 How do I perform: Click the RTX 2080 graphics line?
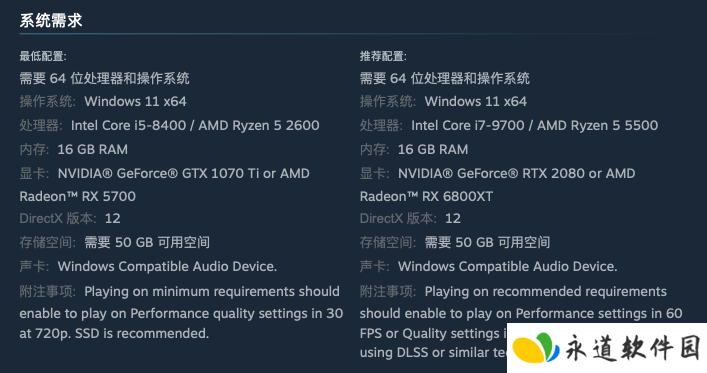[497, 173]
